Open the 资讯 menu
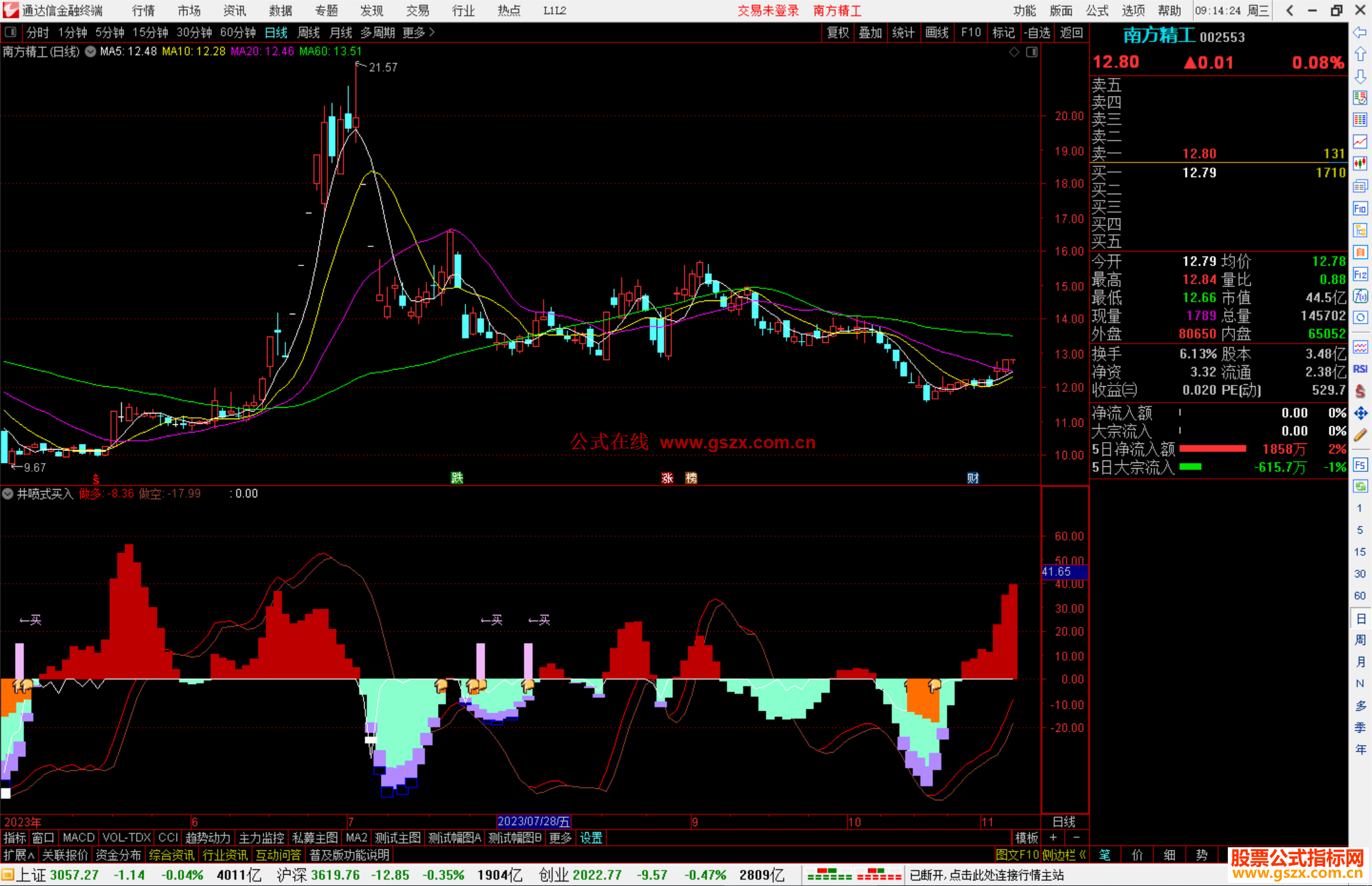1372x886 pixels. click(x=234, y=11)
